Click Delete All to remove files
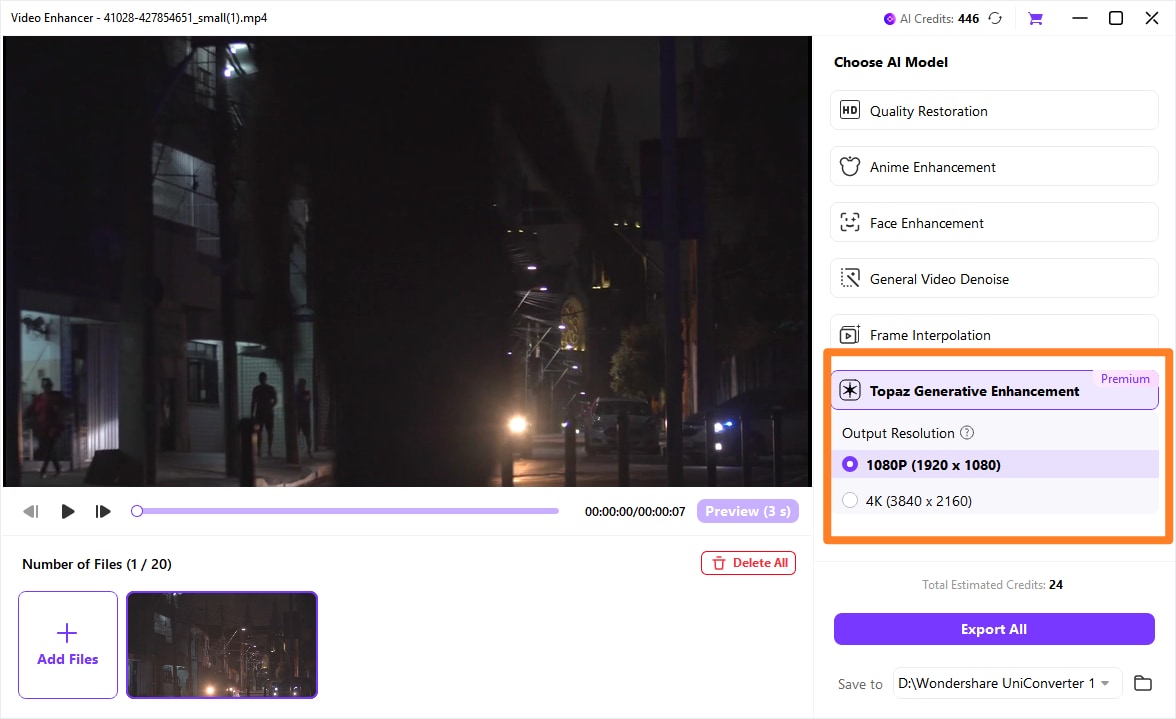The width and height of the screenshot is (1176, 719). click(x=748, y=563)
